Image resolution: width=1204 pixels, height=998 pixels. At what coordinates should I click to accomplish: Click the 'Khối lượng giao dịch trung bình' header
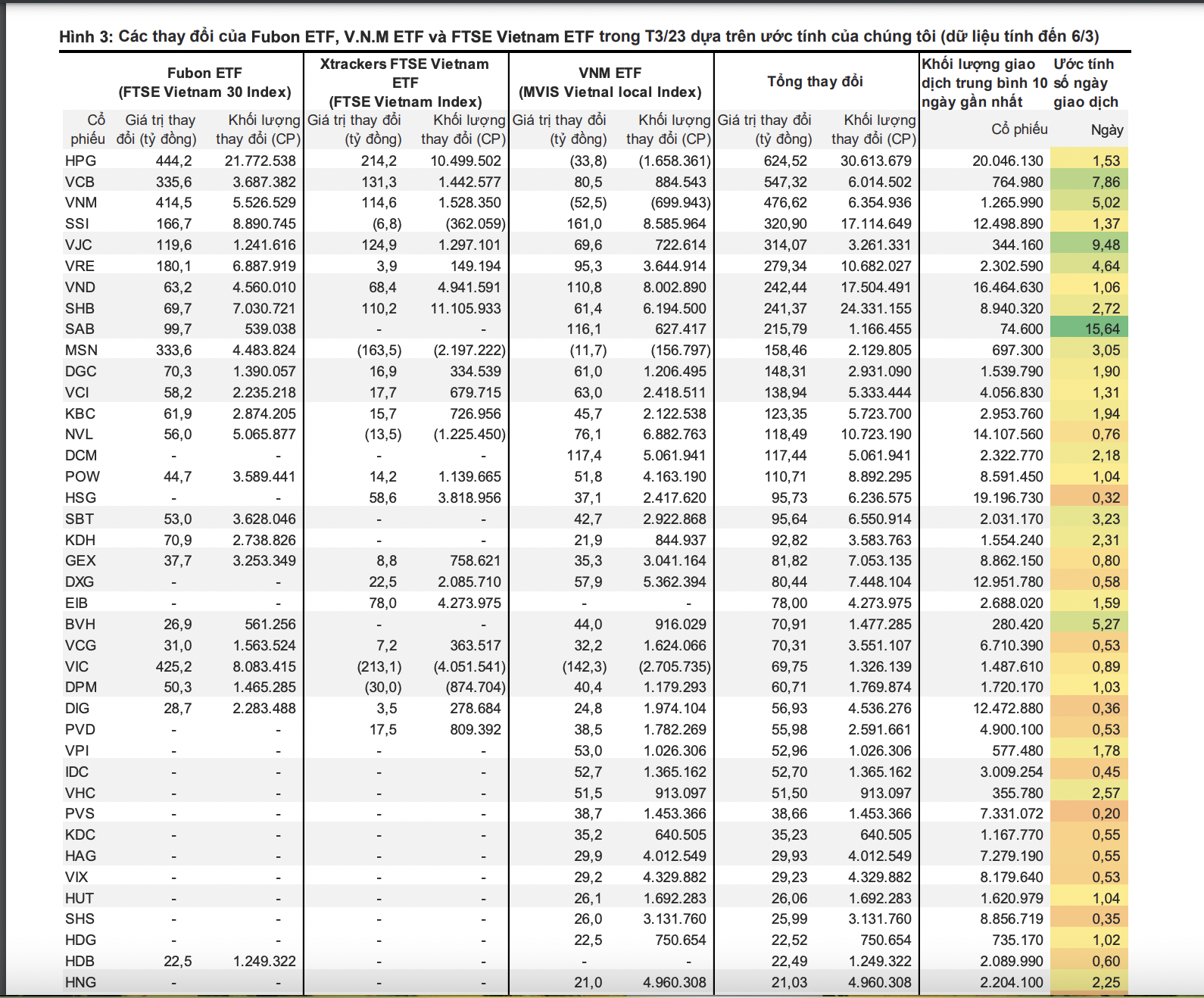[x=984, y=83]
